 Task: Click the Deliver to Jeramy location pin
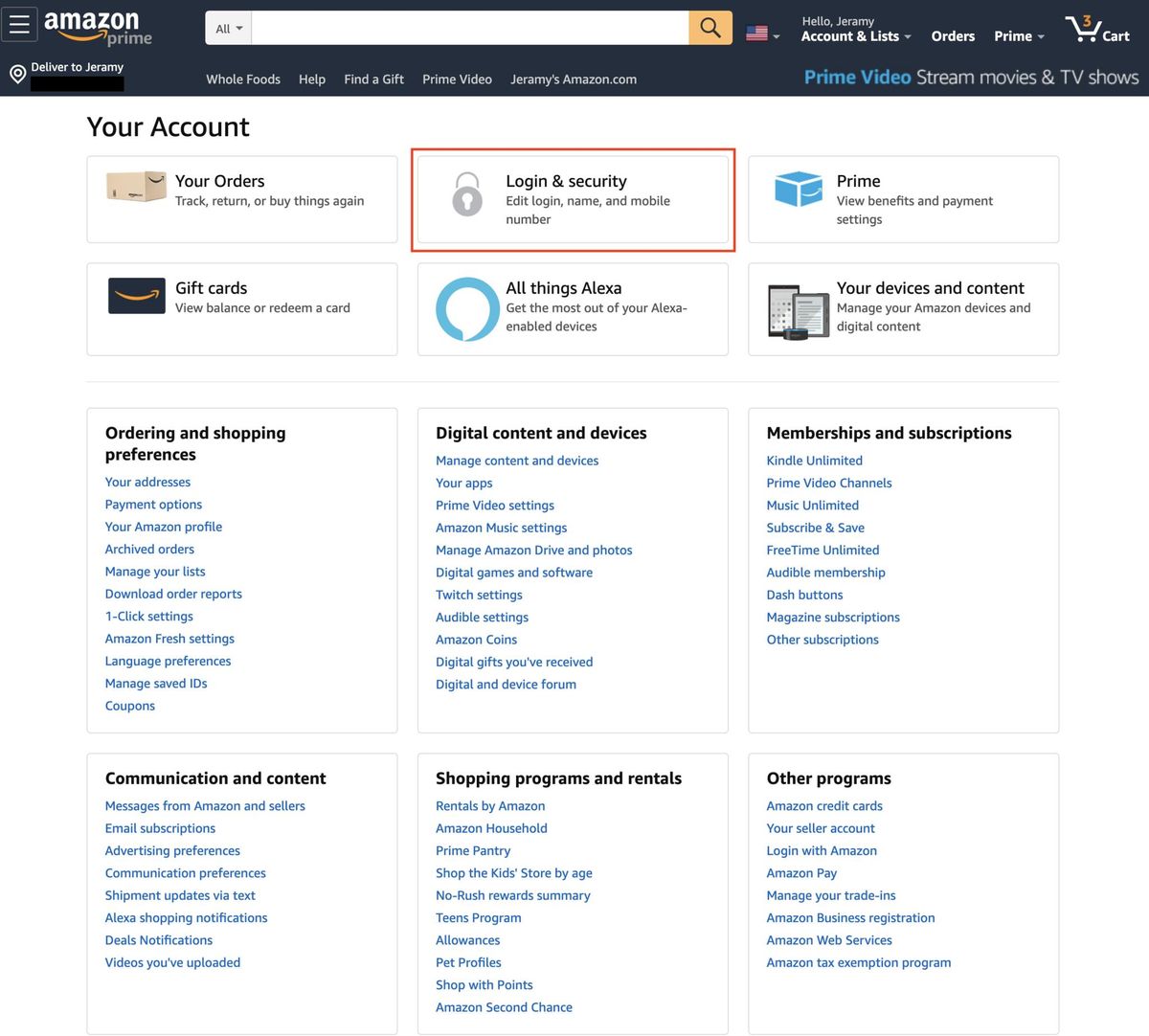17,74
